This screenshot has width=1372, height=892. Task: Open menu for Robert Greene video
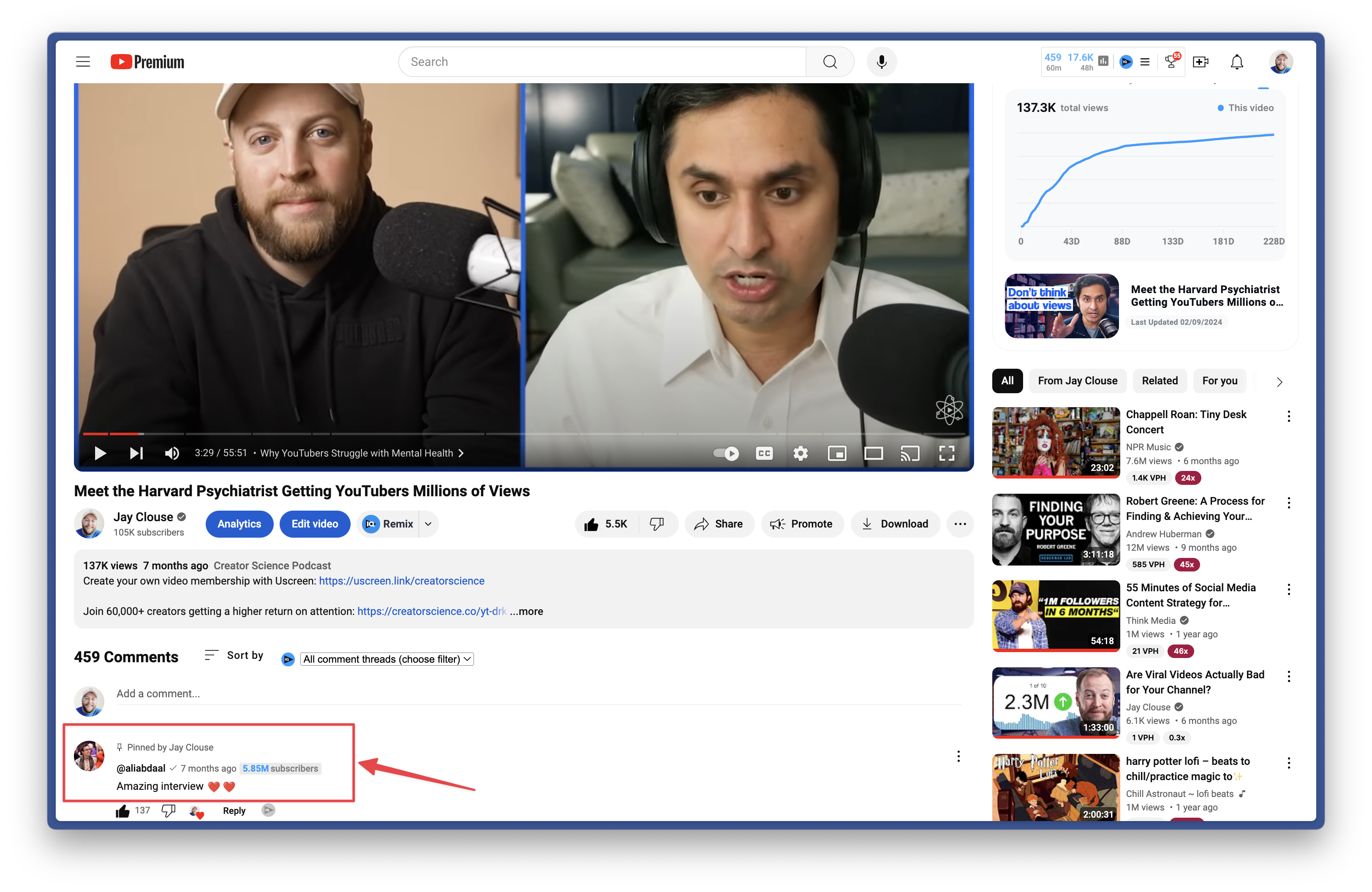pyautogui.click(x=1288, y=503)
